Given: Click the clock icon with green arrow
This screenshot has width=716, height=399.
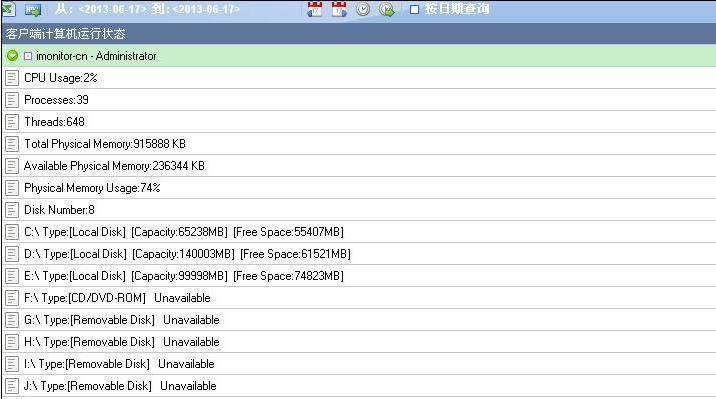Looking at the screenshot, I should 387,9.
